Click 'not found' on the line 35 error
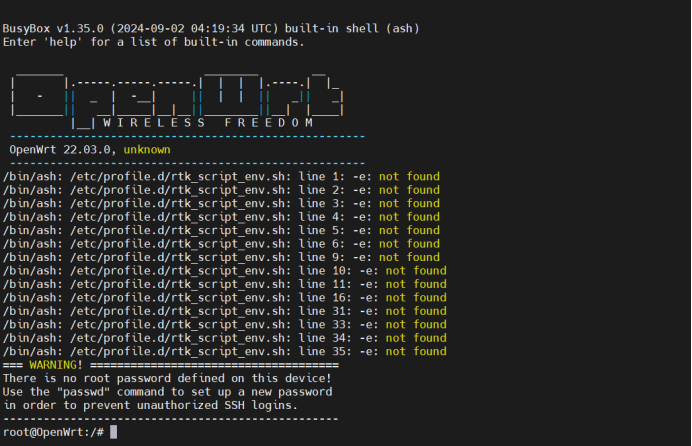The width and height of the screenshot is (692, 446). pyautogui.click(x=416, y=351)
